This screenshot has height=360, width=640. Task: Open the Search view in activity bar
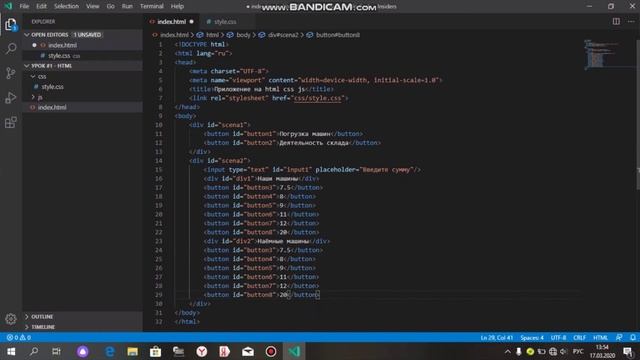tap(11, 49)
